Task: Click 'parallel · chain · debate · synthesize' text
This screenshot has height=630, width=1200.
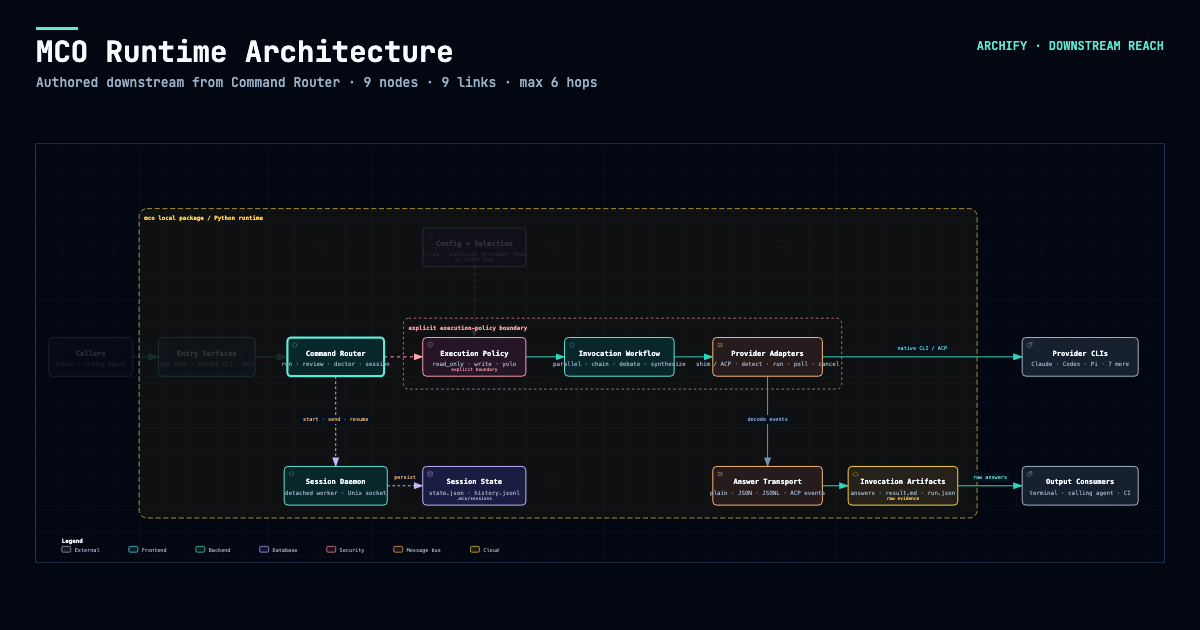Action: (x=619, y=364)
